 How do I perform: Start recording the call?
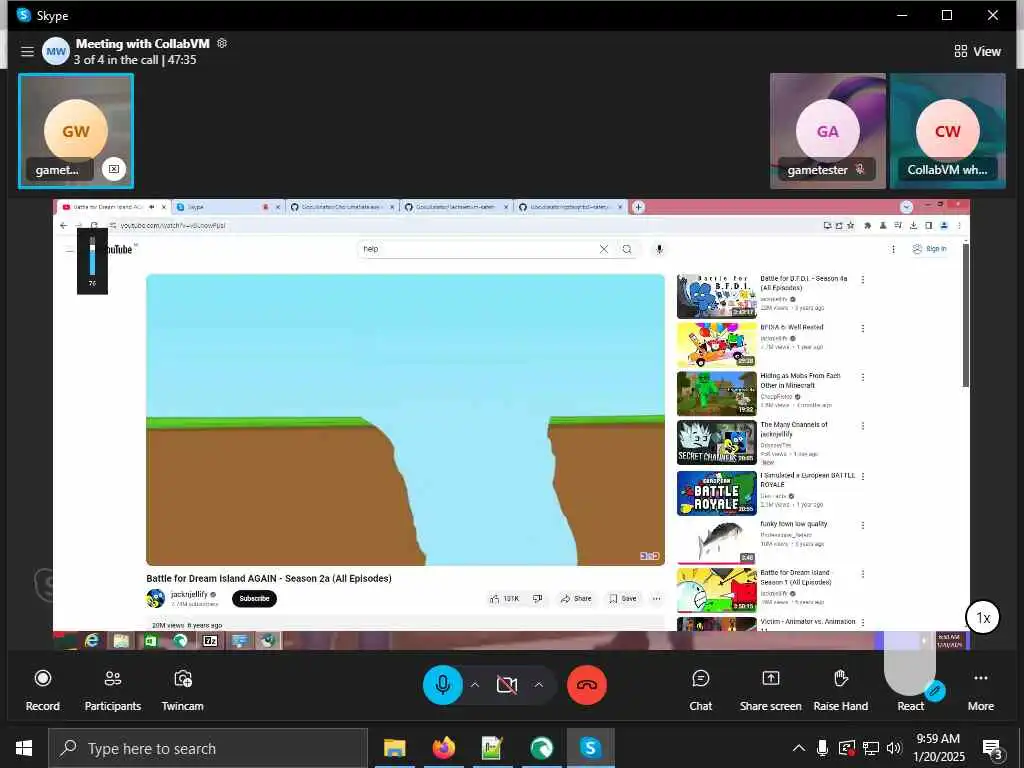coord(42,690)
